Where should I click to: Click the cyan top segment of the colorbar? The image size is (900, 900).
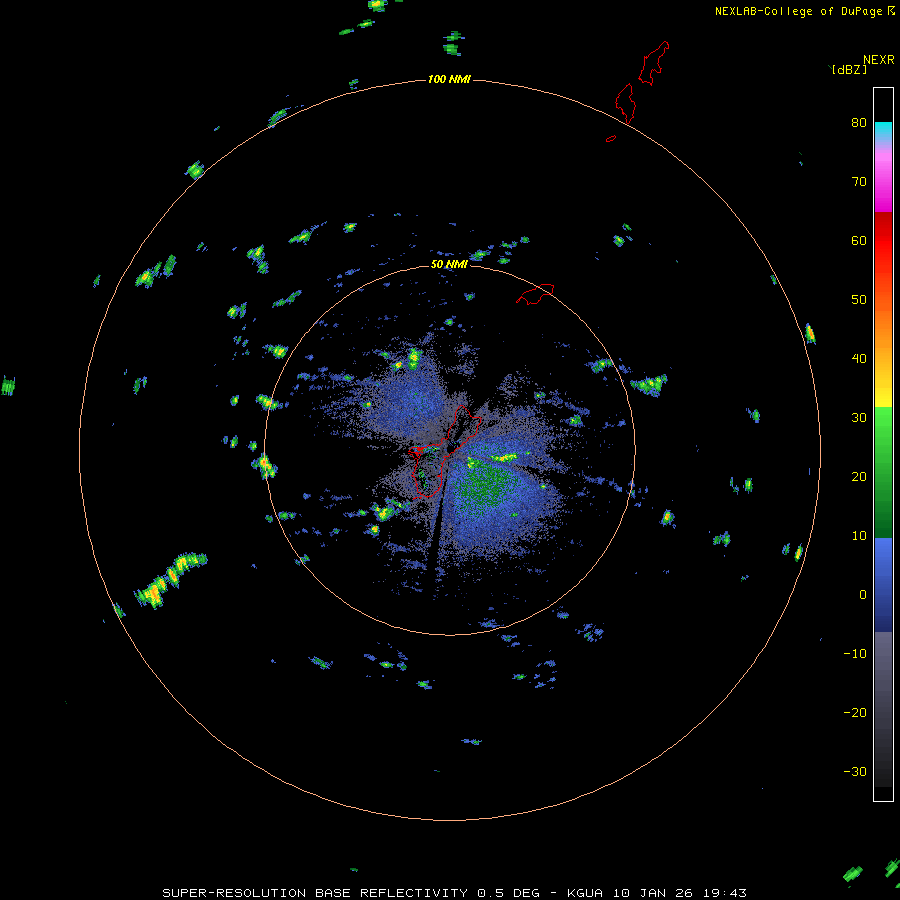tap(883, 131)
